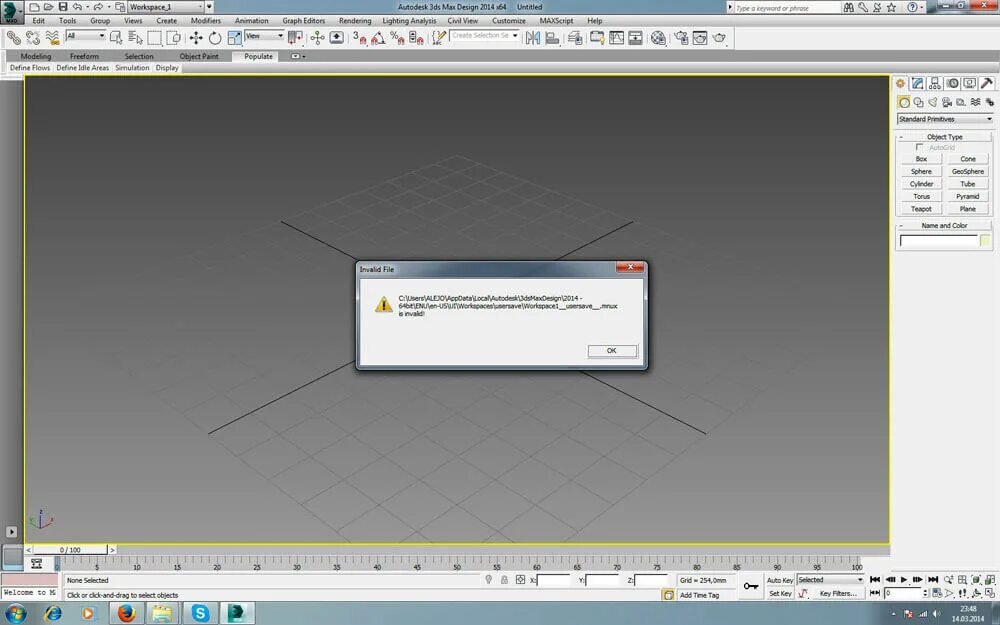Open the Modifiers menu
Viewport: 1000px width, 625px height.
click(205, 20)
